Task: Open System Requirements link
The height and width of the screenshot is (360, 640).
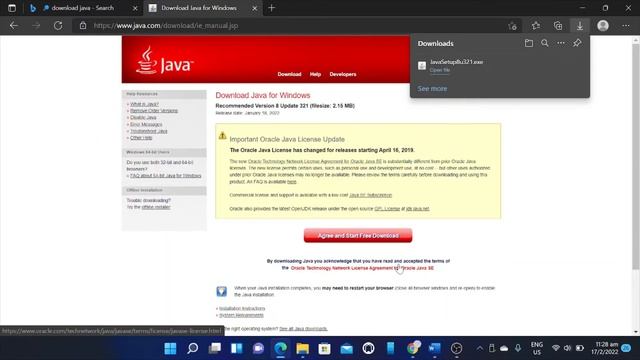Action: [x=241, y=315]
